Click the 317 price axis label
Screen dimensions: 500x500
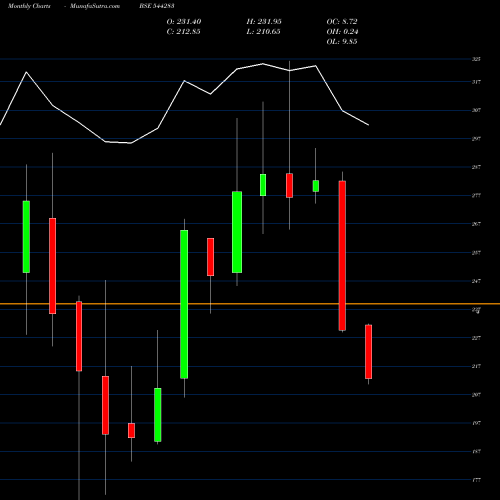(x=476, y=82)
